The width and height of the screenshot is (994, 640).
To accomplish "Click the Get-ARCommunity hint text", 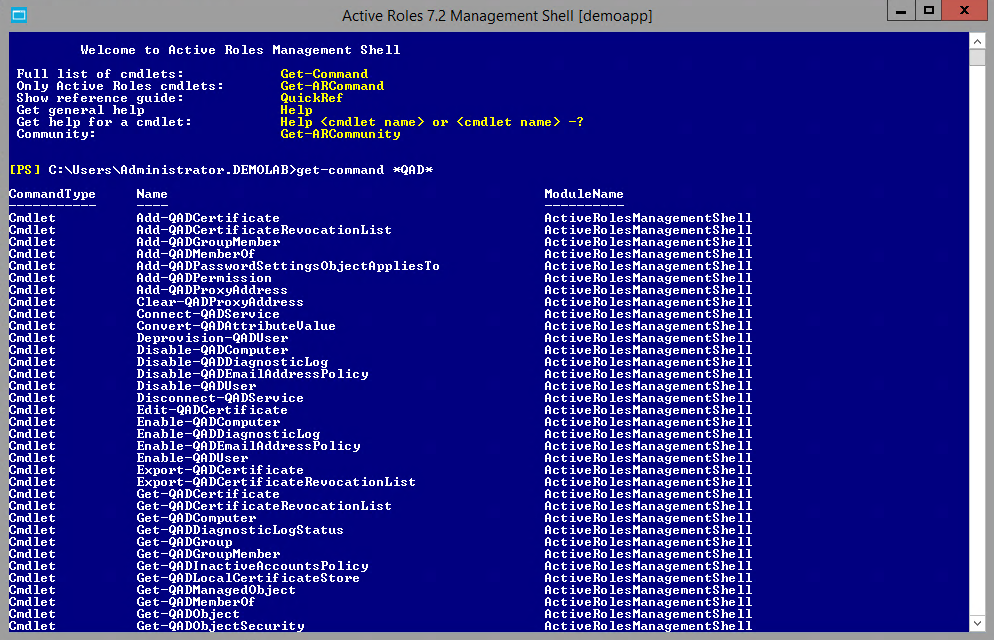I will [340, 134].
